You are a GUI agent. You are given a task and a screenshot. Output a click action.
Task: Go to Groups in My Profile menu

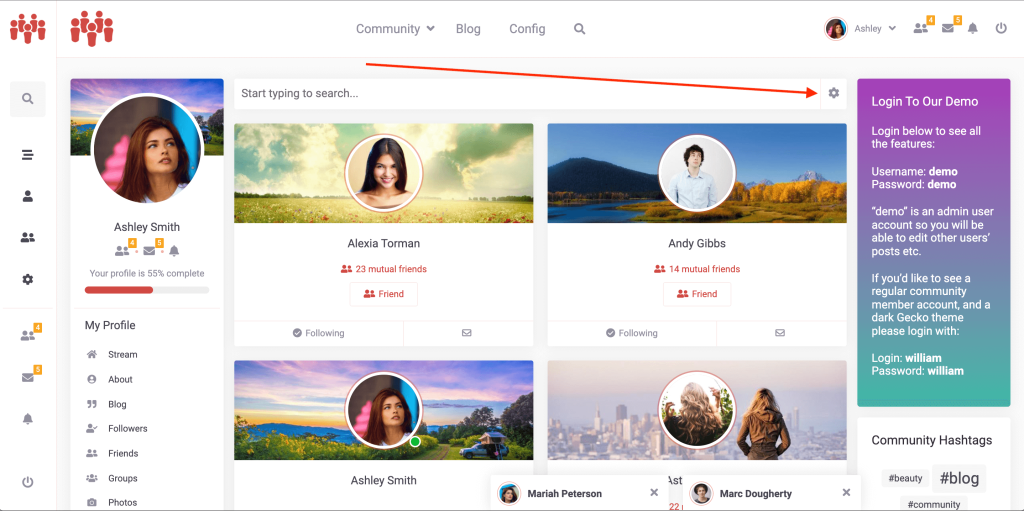123,478
